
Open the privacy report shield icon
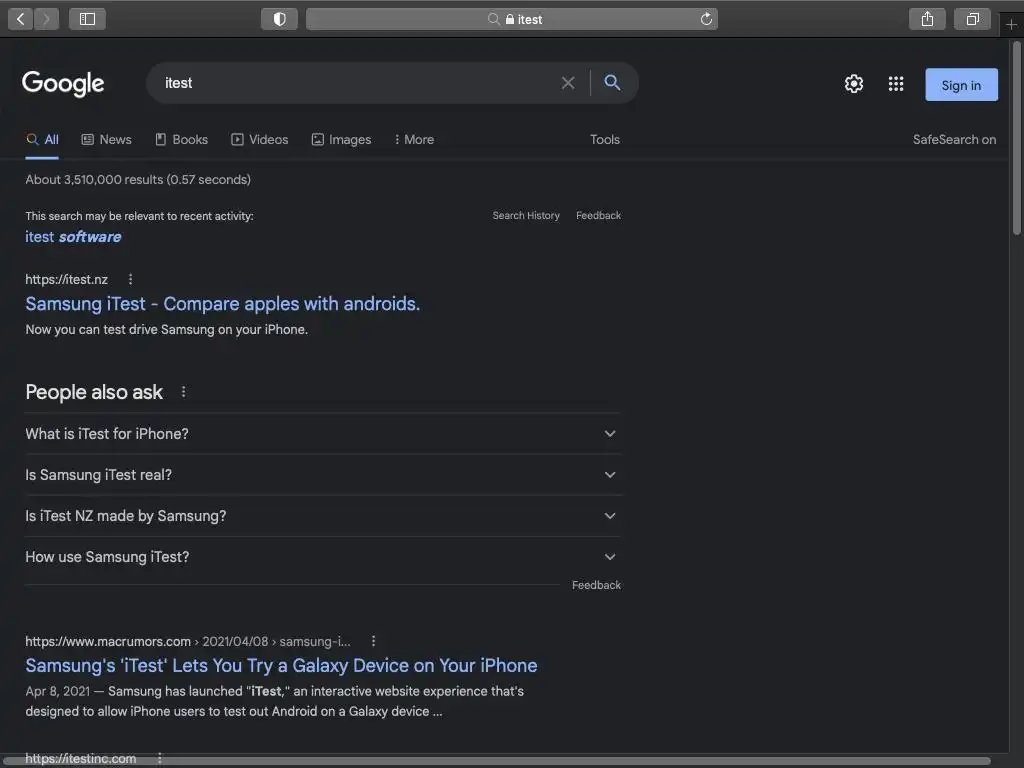click(x=280, y=19)
